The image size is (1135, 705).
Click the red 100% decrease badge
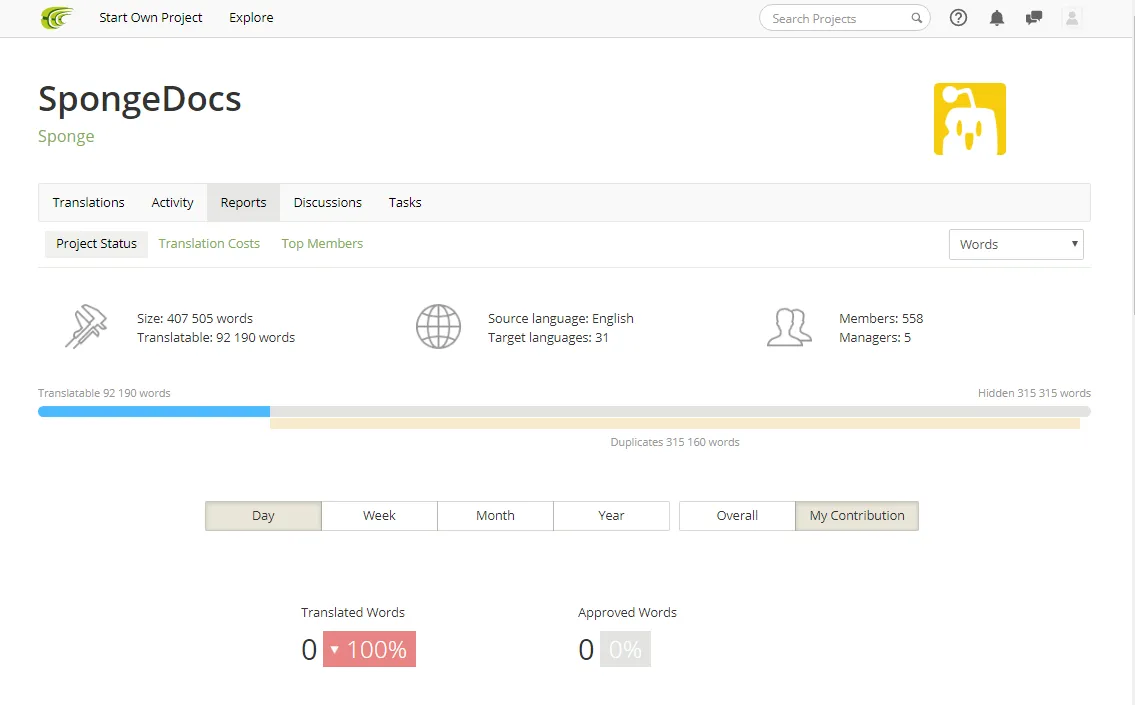pyautogui.click(x=369, y=649)
